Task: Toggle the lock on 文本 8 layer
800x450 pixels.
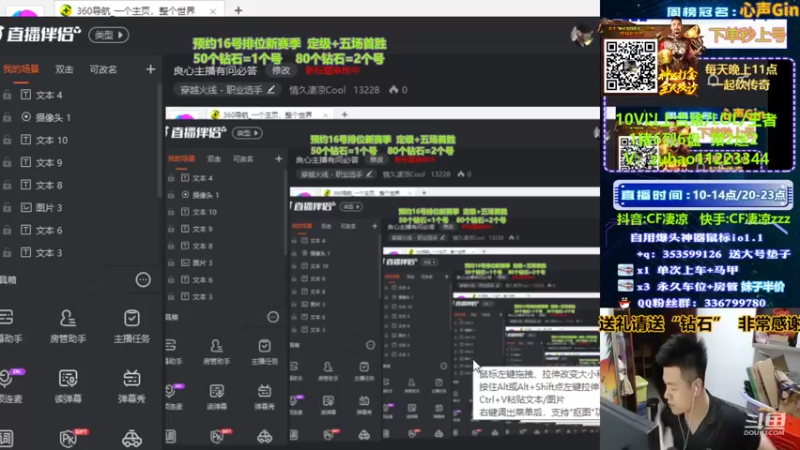Action: [7, 185]
